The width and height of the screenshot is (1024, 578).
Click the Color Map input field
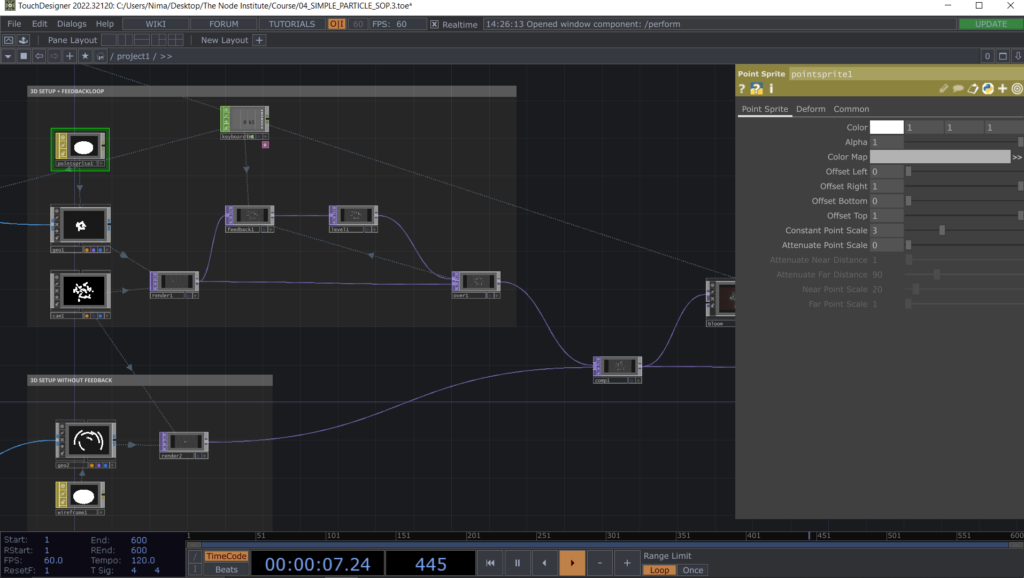click(940, 157)
